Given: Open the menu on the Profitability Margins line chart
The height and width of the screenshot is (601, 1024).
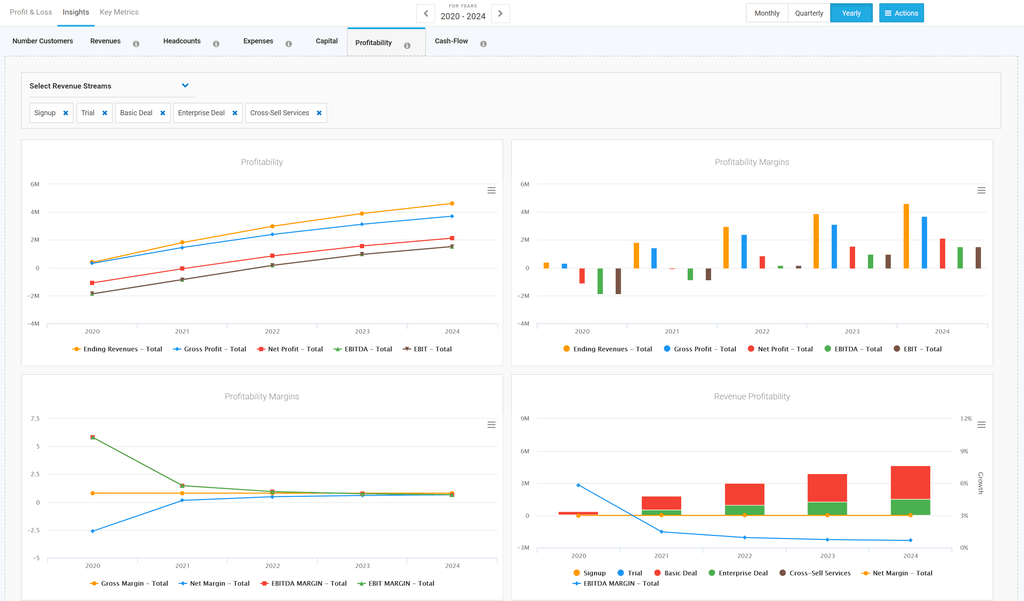Looking at the screenshot, I should tap(491, 424).
